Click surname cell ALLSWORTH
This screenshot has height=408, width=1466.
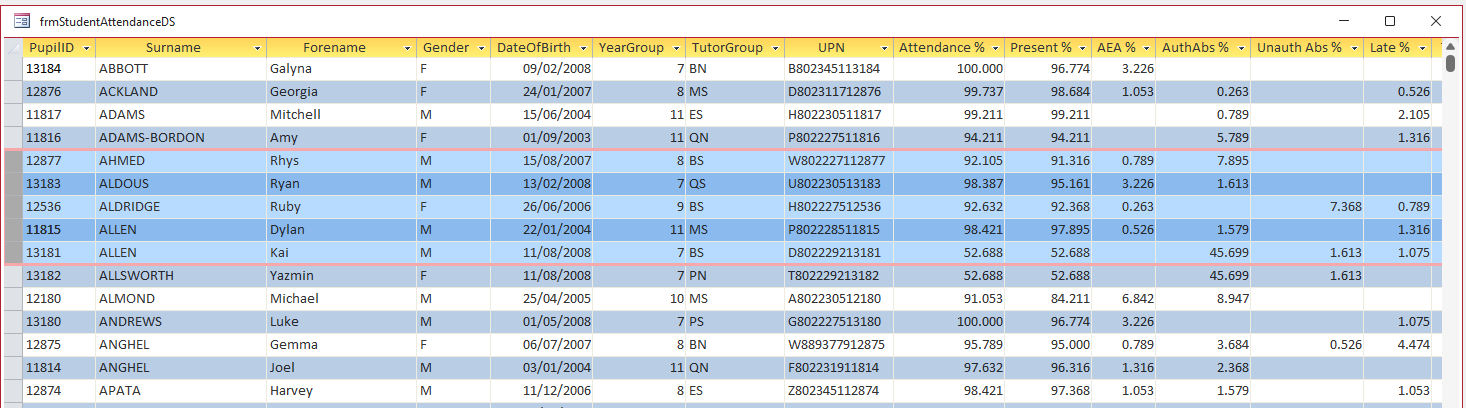(x=181, y=276)
